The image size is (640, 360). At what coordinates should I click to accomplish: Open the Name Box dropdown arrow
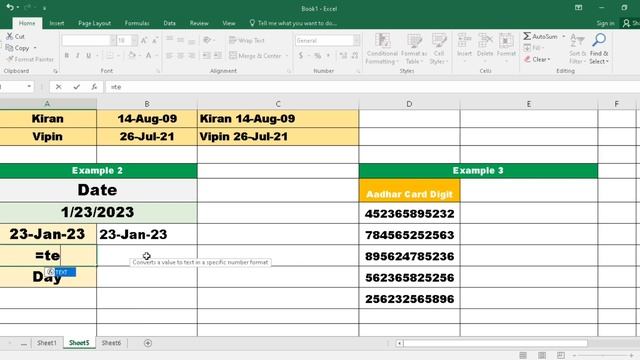(29, 87)
